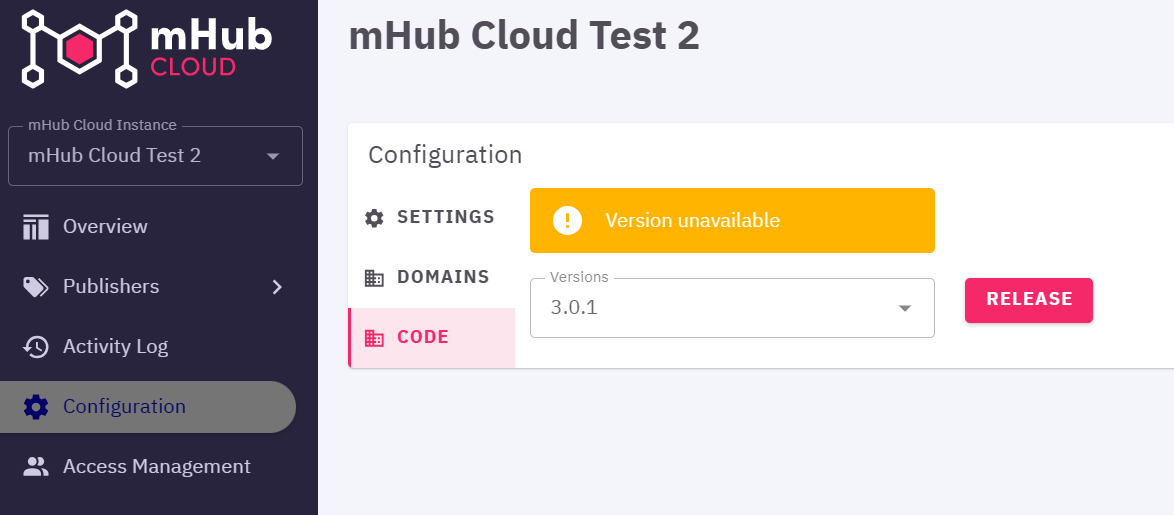Switch to the DOMAINS tab

[431, 278]
